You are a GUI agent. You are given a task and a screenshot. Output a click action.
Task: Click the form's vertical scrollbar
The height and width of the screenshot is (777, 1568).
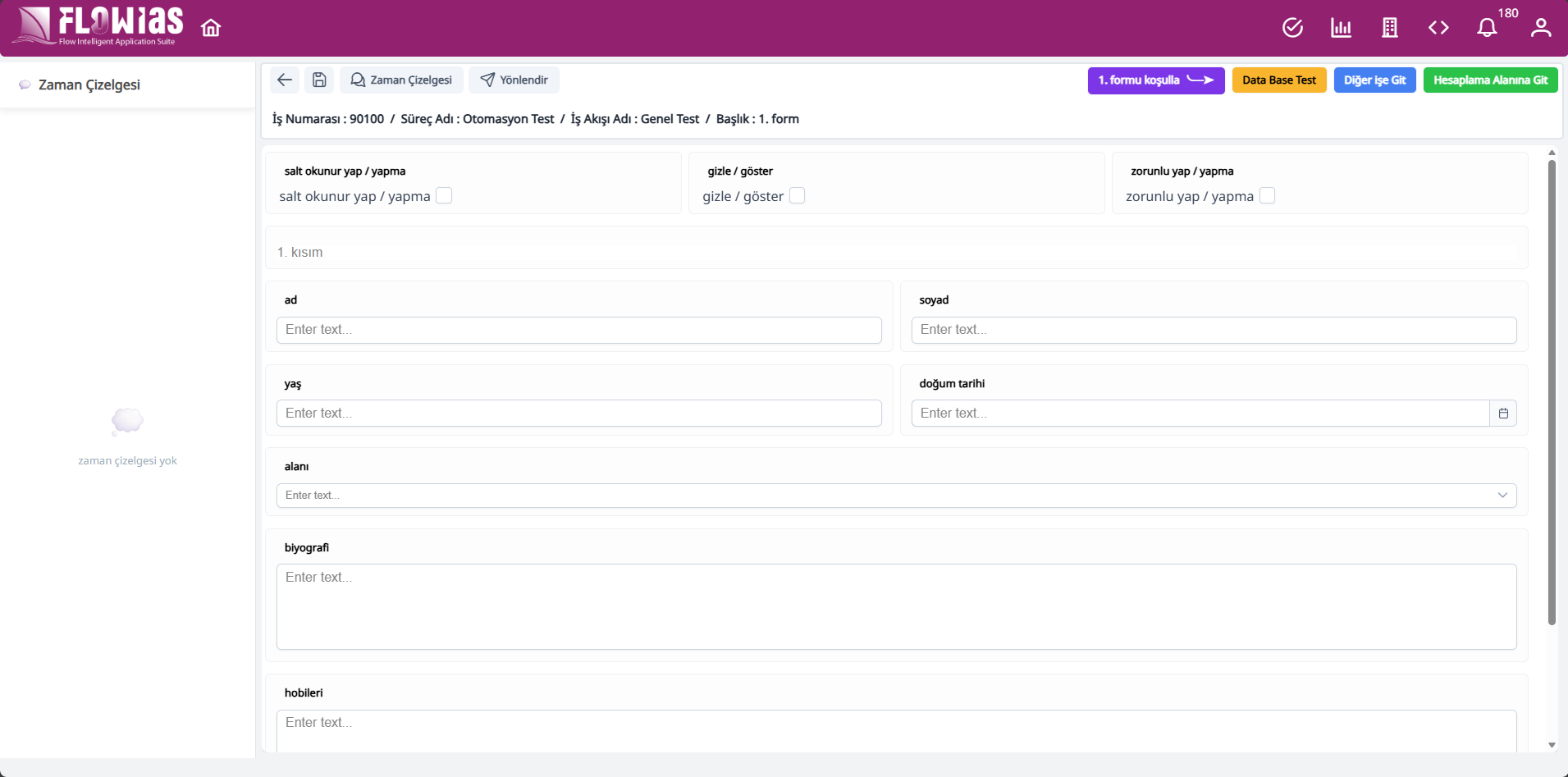pyautogui.click(x=1552, y=394)
